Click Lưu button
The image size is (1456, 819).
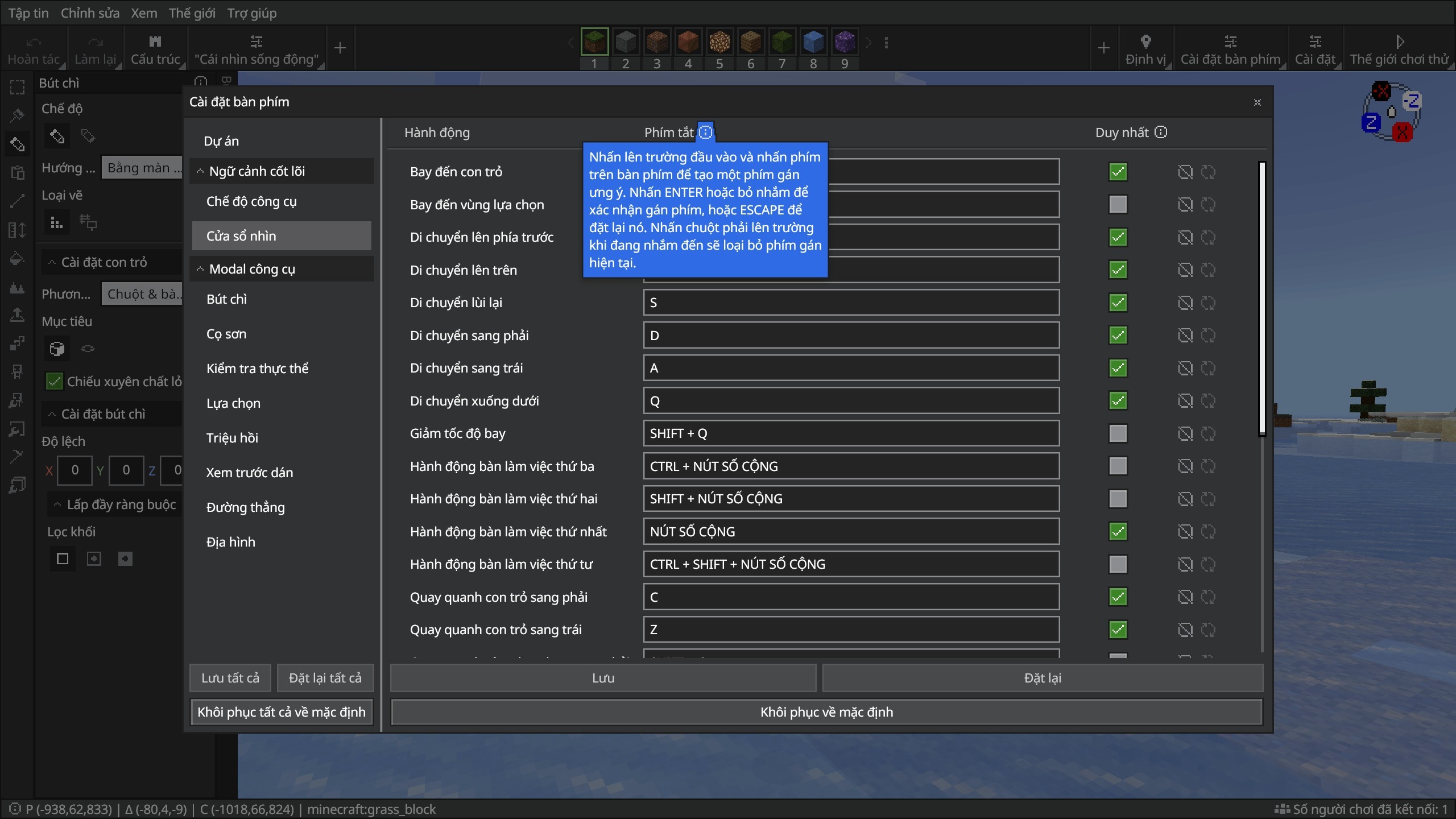[x=603, y=678]
